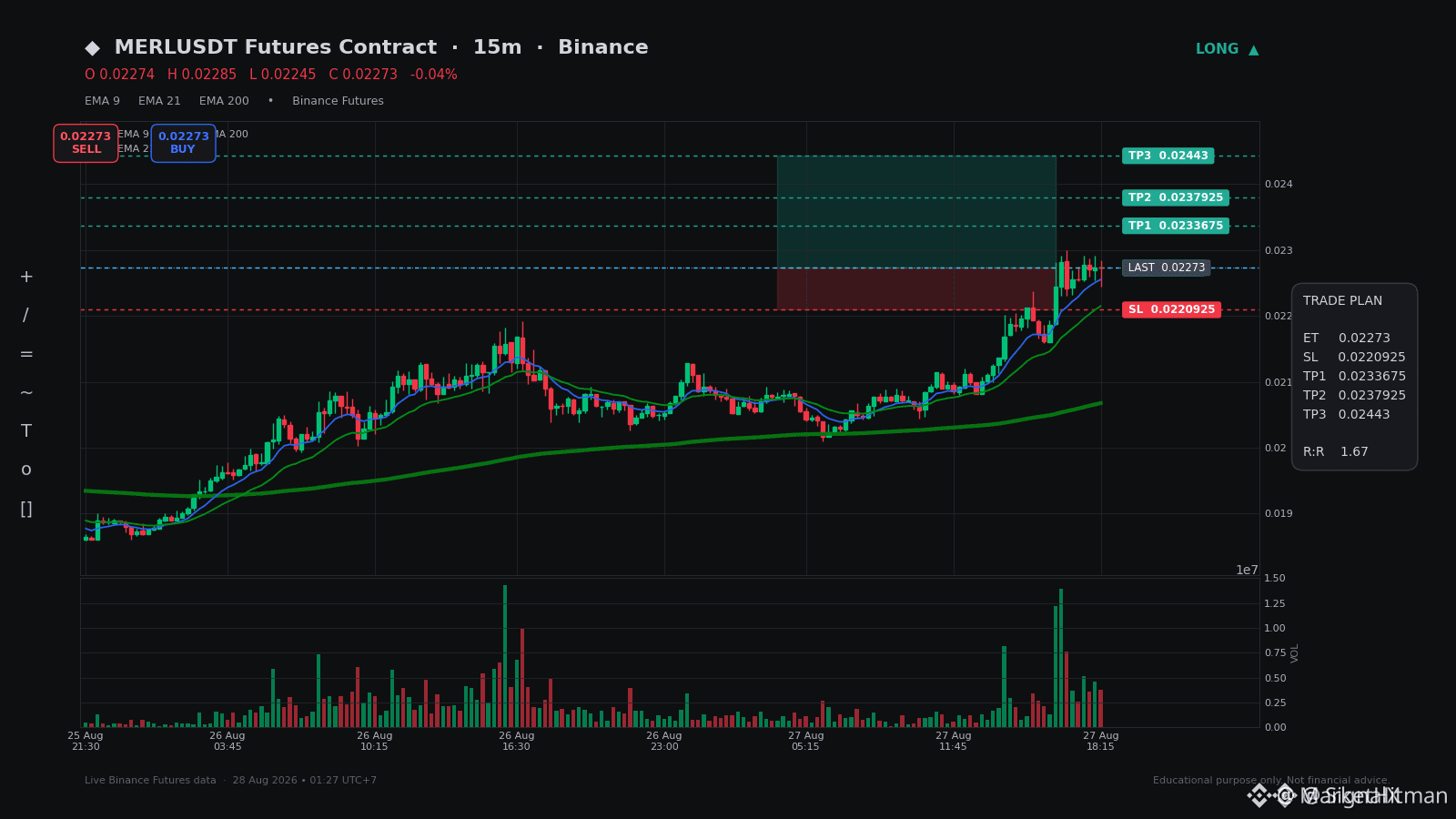The width and height of the screenshot is (1456, 819).
Task: Click the ET 0.02273 row in Trade Plan
Action: pyautogui.click(x=1347, y=339)
